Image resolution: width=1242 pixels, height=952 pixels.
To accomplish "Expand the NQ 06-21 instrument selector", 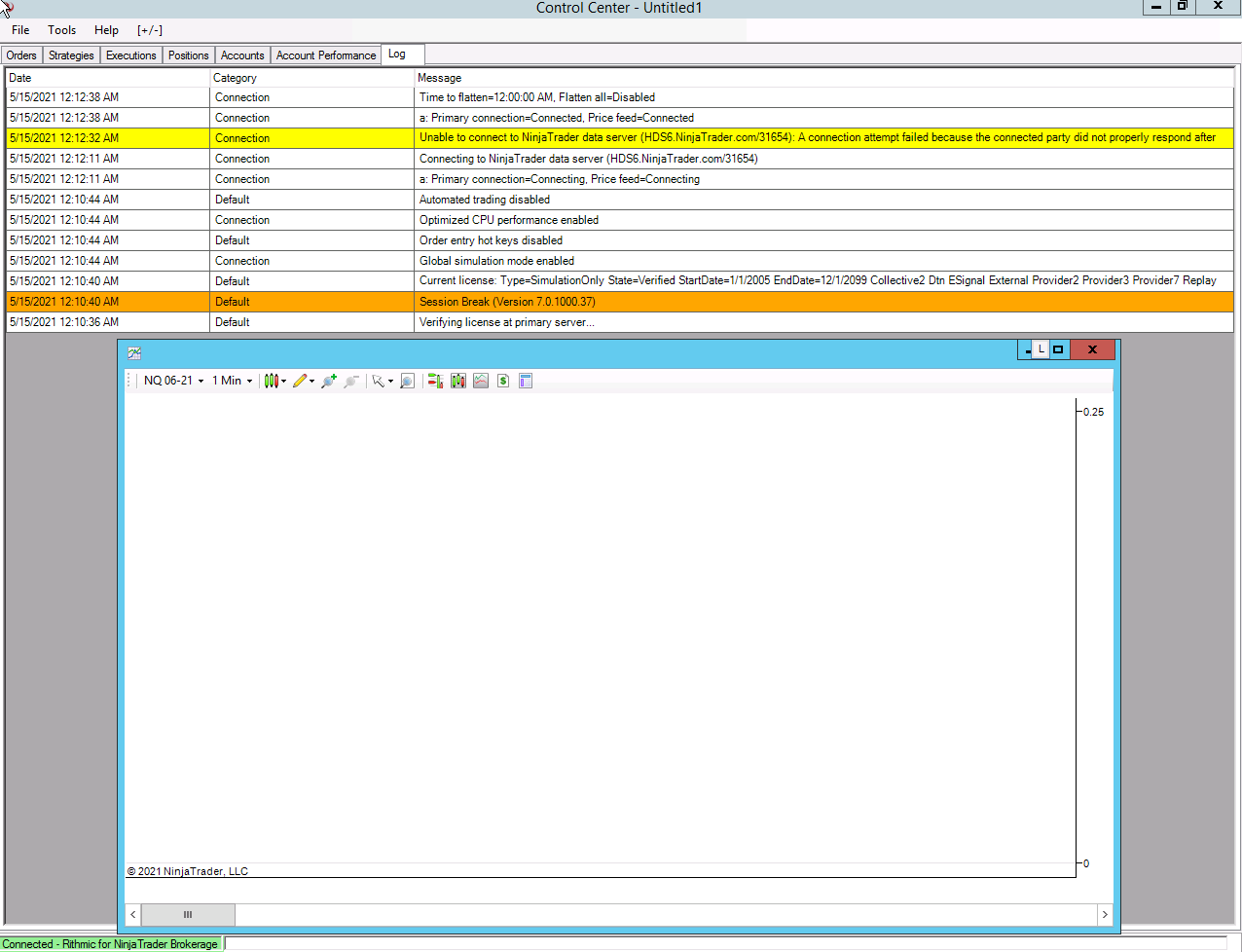I will pyautogui.click(x=174, y=381).
